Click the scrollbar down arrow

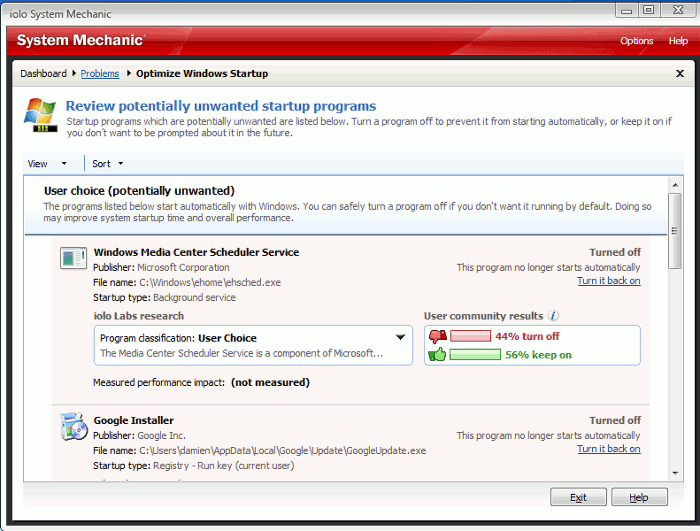675,473
